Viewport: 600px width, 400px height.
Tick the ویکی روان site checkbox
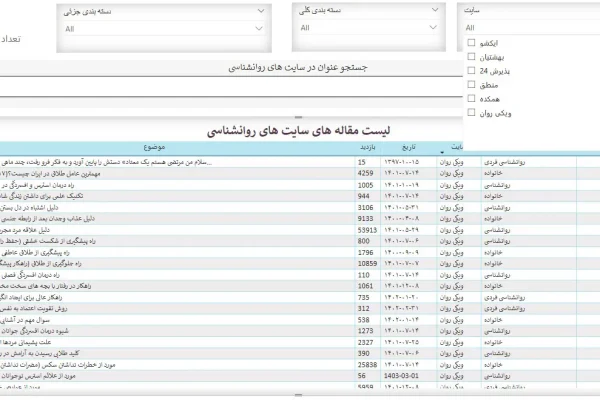pos(471,112)
